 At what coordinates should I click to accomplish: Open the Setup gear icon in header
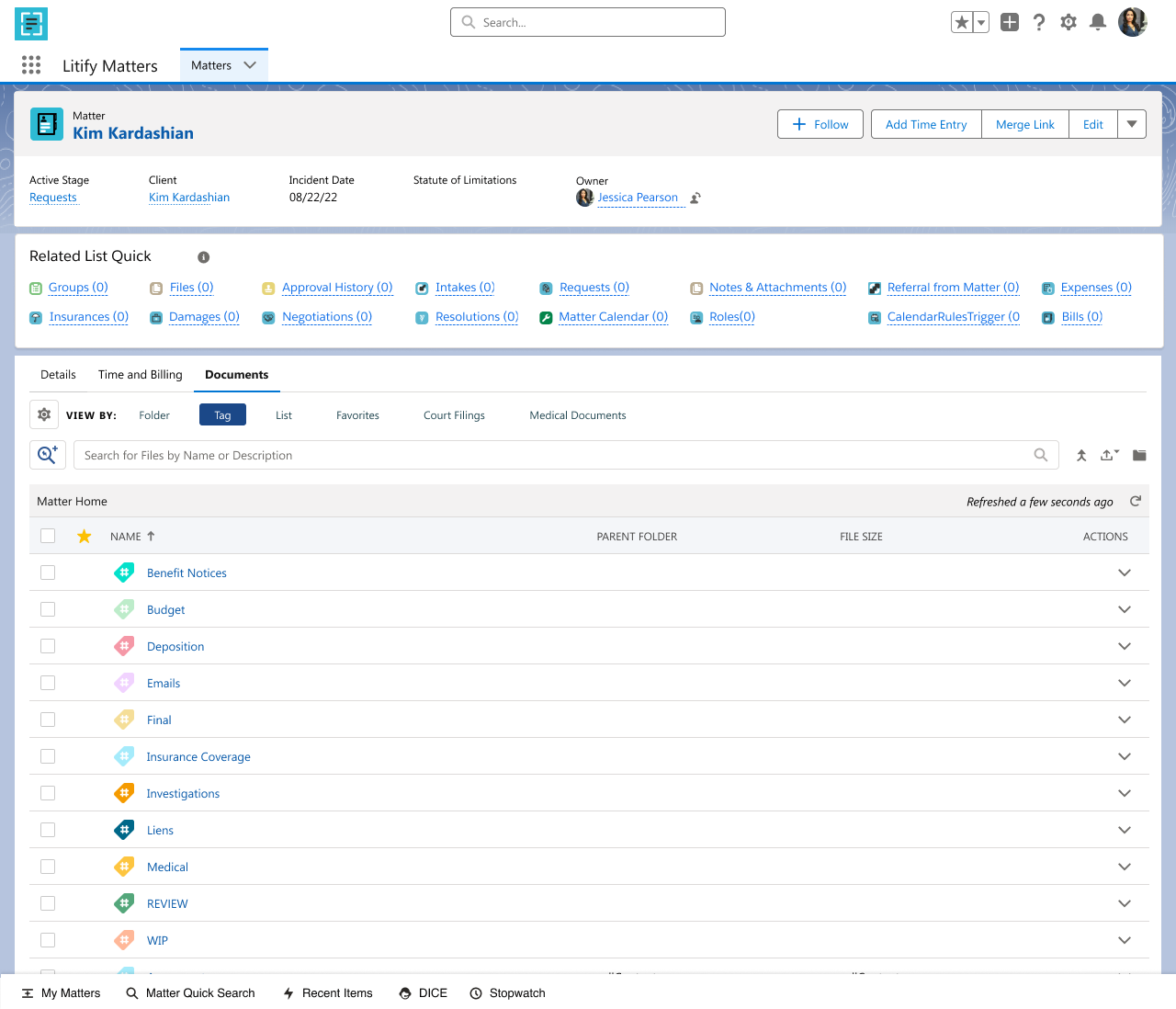pyautogui.click(x=1069, y=22)
